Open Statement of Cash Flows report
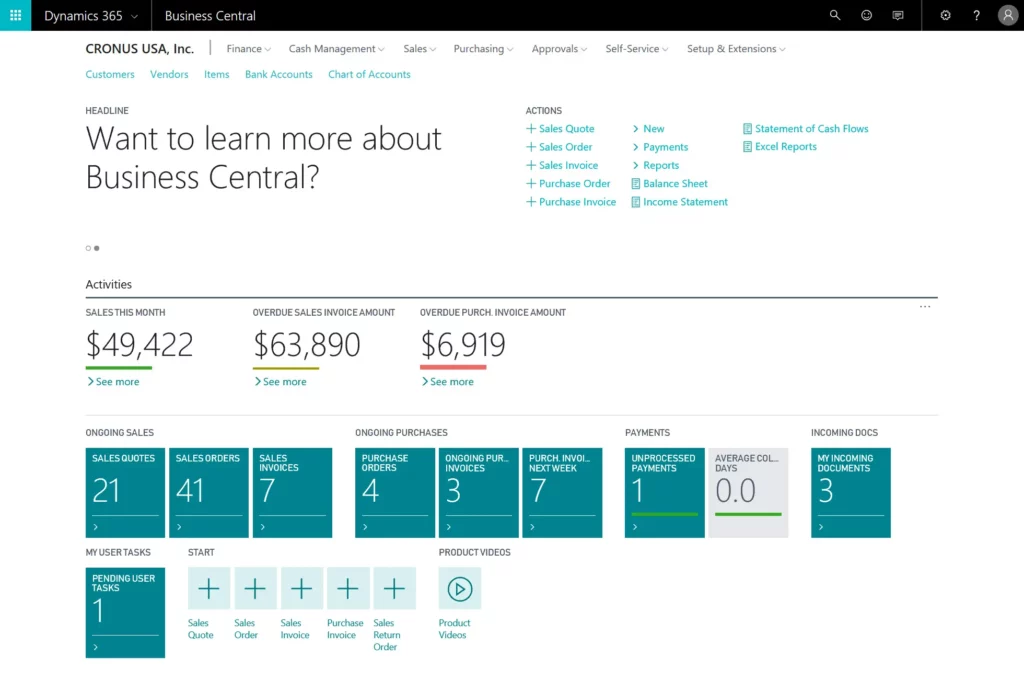Viewport: 1024px width, 680px height. tap(805, 129)
